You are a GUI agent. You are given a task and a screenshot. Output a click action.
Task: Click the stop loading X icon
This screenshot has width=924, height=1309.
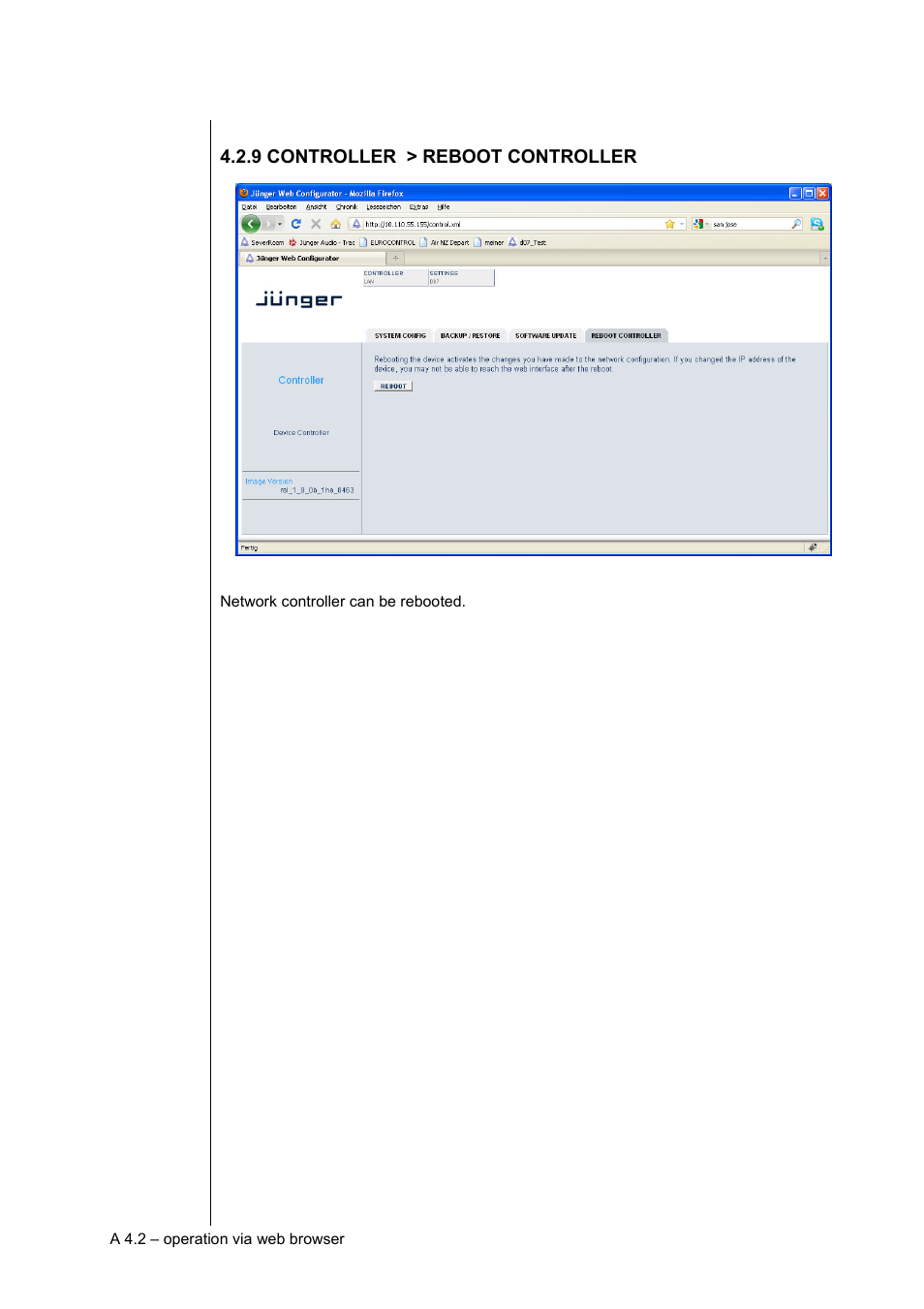click(316, 224)
